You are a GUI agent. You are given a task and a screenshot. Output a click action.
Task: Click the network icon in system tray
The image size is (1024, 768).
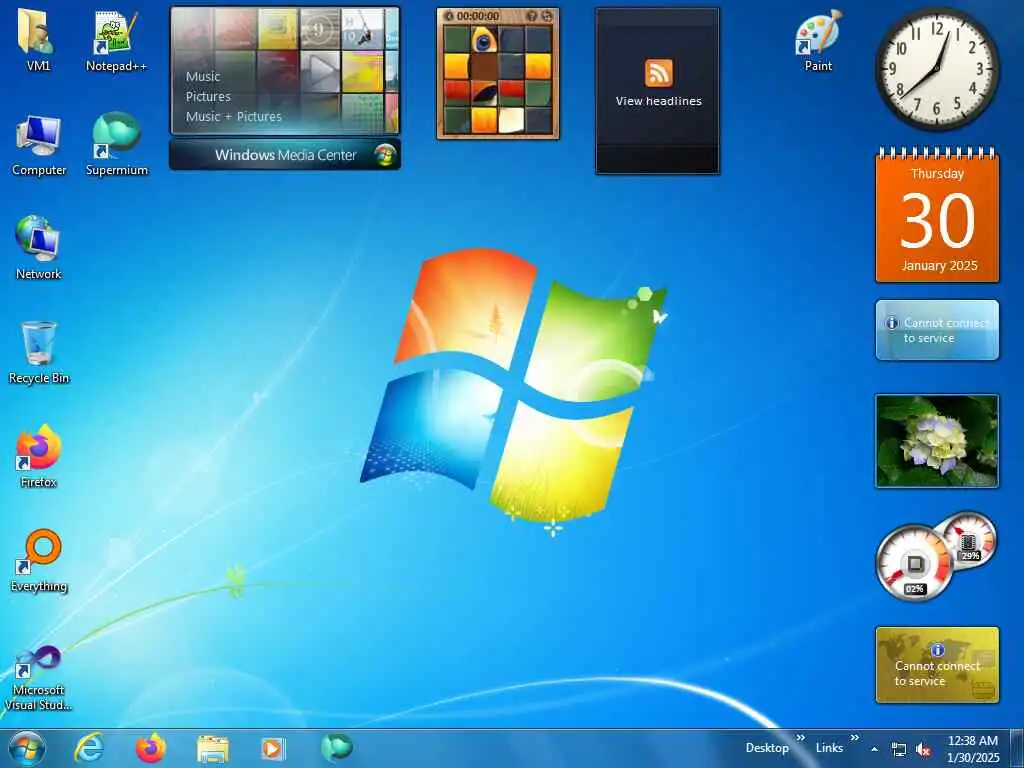(x=899, y=750)
